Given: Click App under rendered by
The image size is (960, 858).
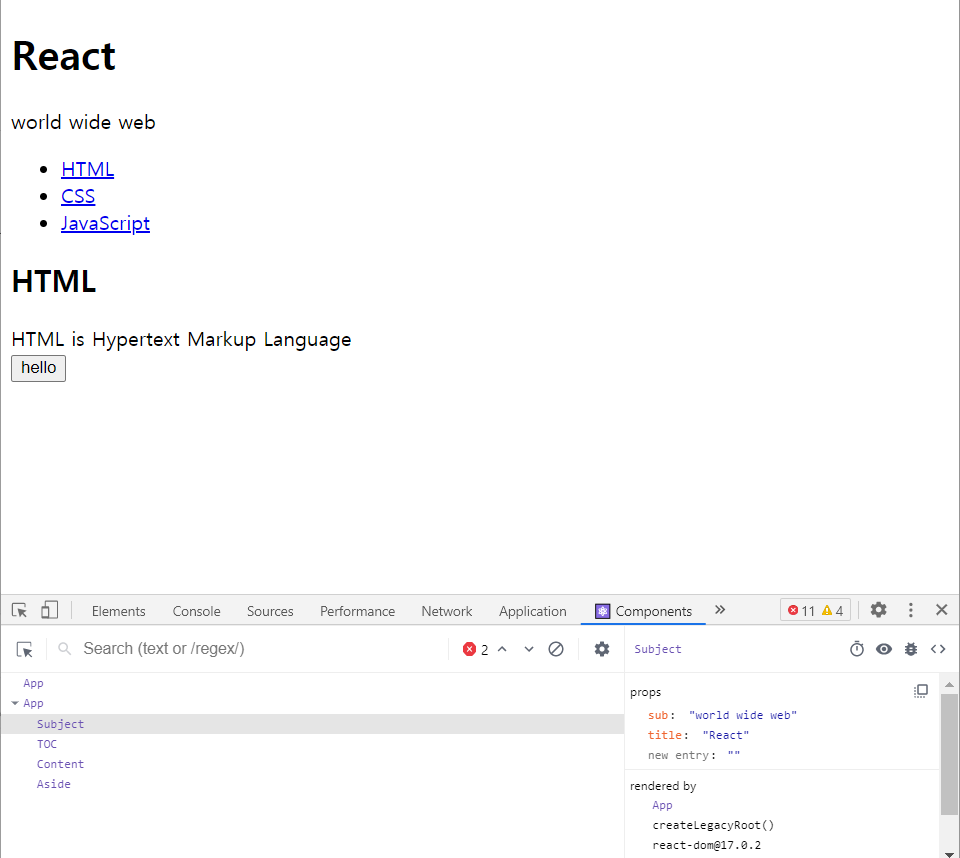Looking at the screenshot, I should point(662,805).
